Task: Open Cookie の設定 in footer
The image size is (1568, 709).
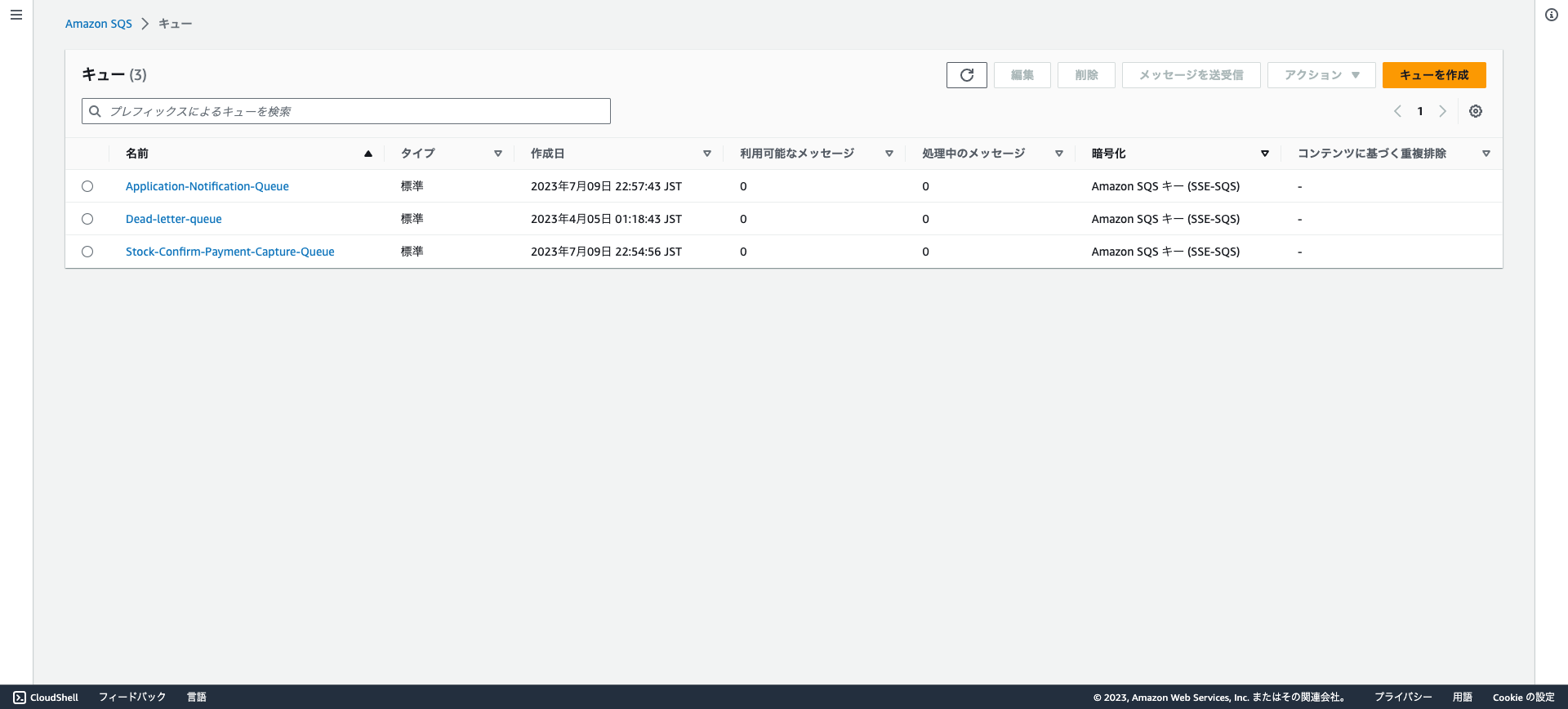Action: click(1524, 697)
